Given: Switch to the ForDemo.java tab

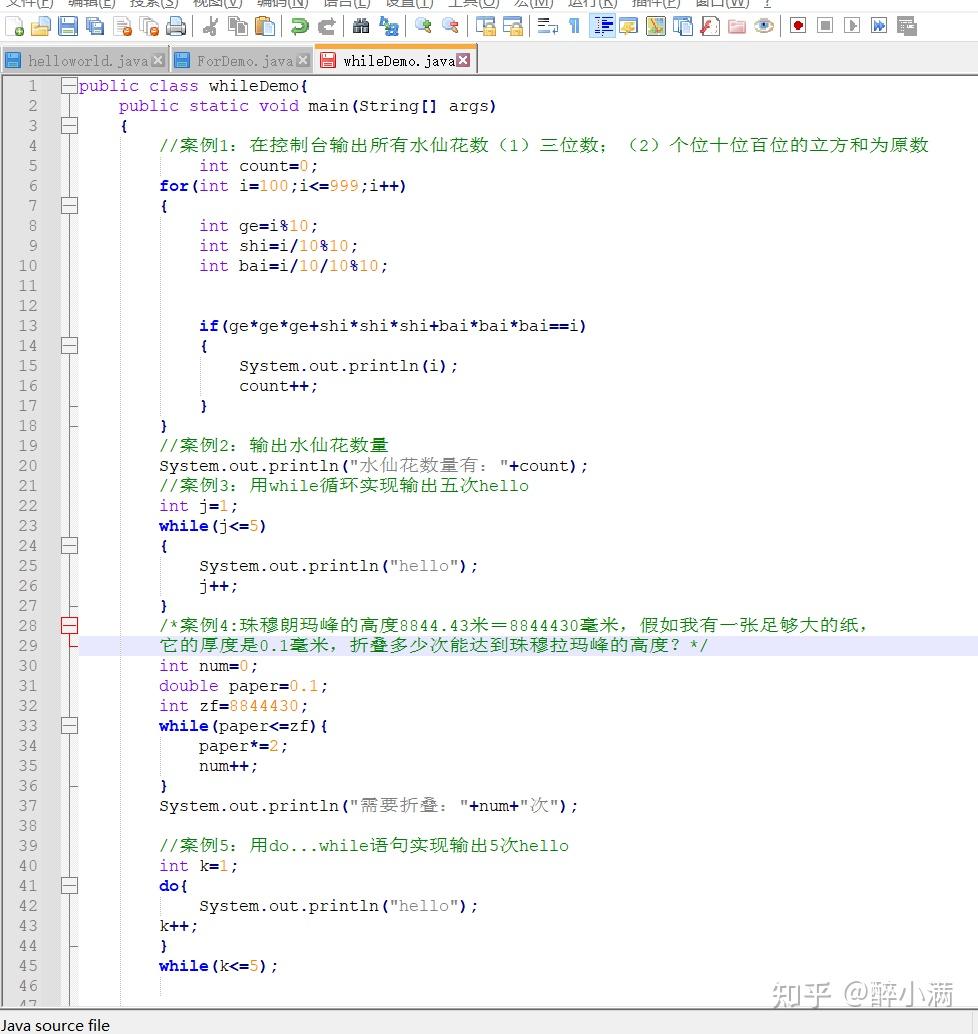Looking at the screenshot, I should 240,59.
